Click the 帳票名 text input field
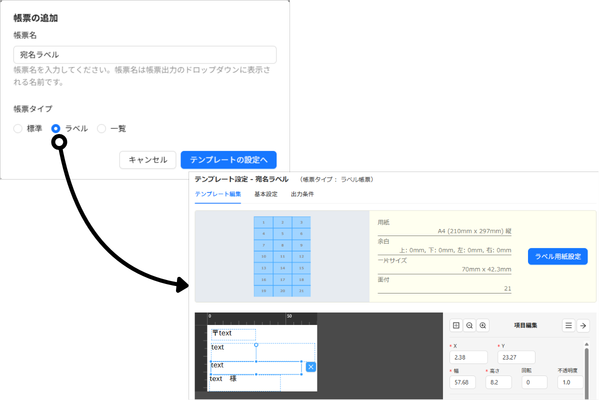 [x=145, y=56]
